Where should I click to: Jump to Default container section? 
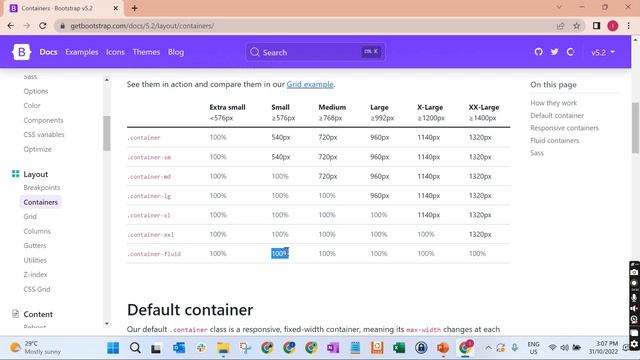pos(557,116)
